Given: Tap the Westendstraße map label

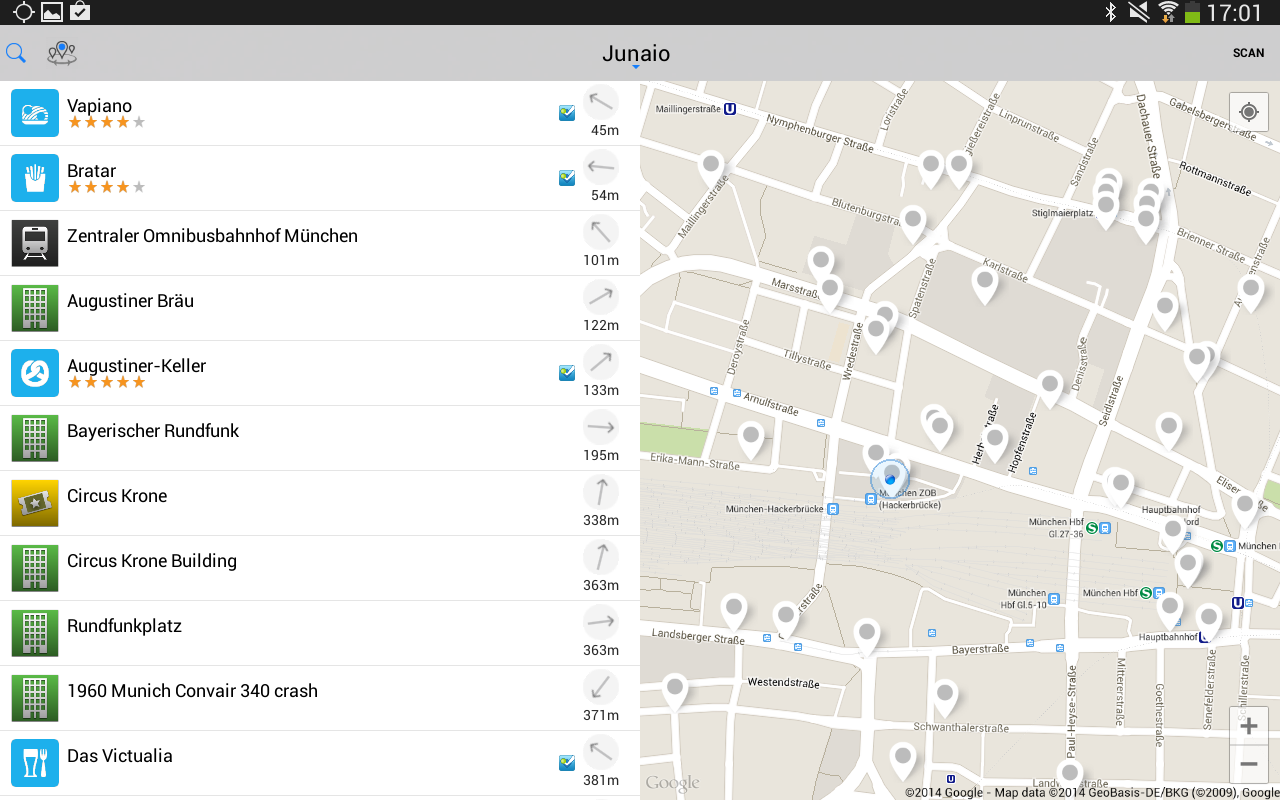Looking at the screenshot, I should click(x=783, y=684).
